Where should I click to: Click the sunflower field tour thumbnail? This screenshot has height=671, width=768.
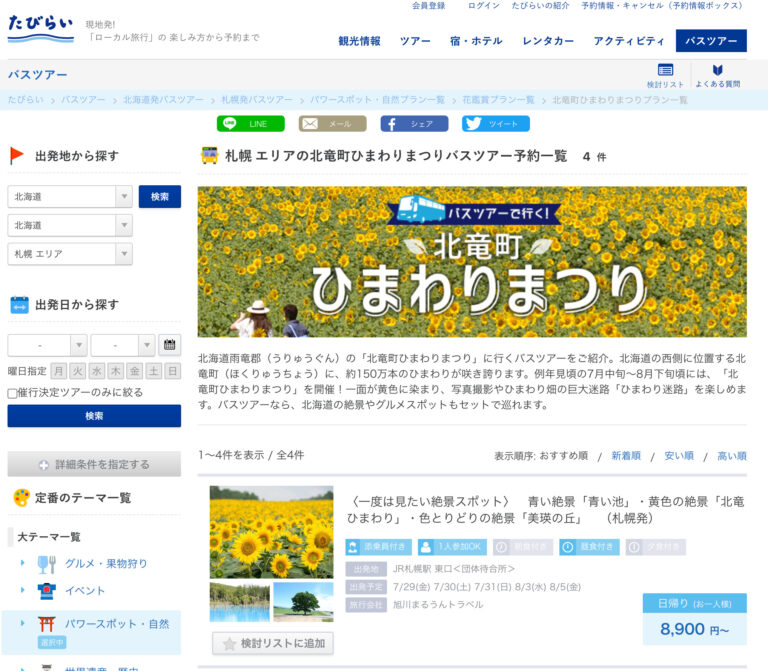click(x=271, y=532)
